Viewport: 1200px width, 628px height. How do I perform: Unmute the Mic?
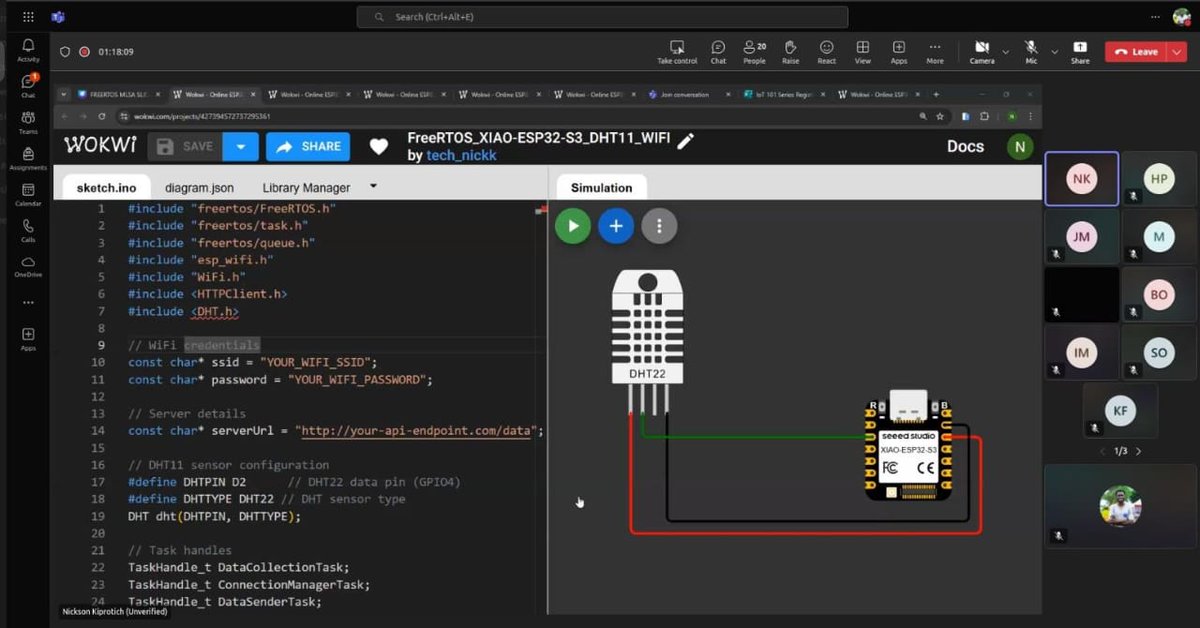1031,52
